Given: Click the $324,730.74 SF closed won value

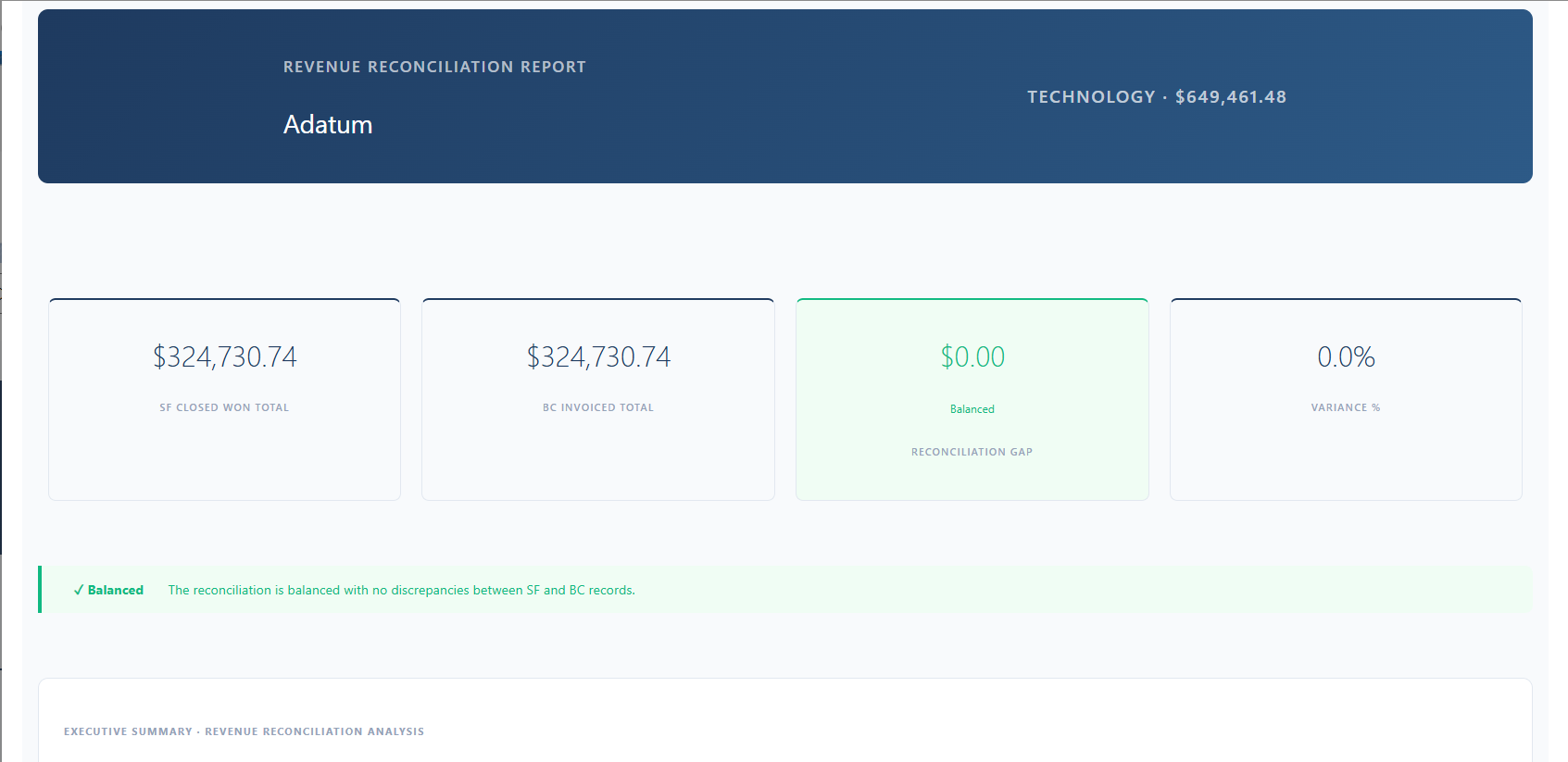Looking at the screenshot, I should (x=225, y=356).
